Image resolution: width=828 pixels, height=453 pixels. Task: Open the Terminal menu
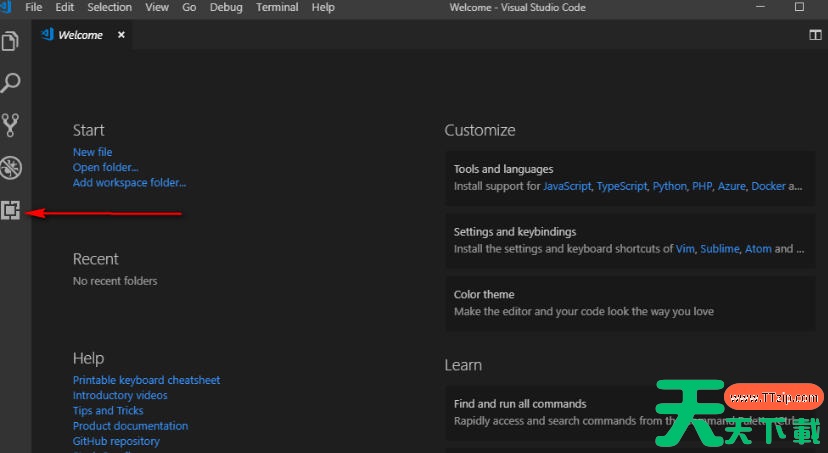[x=277, y=7]
